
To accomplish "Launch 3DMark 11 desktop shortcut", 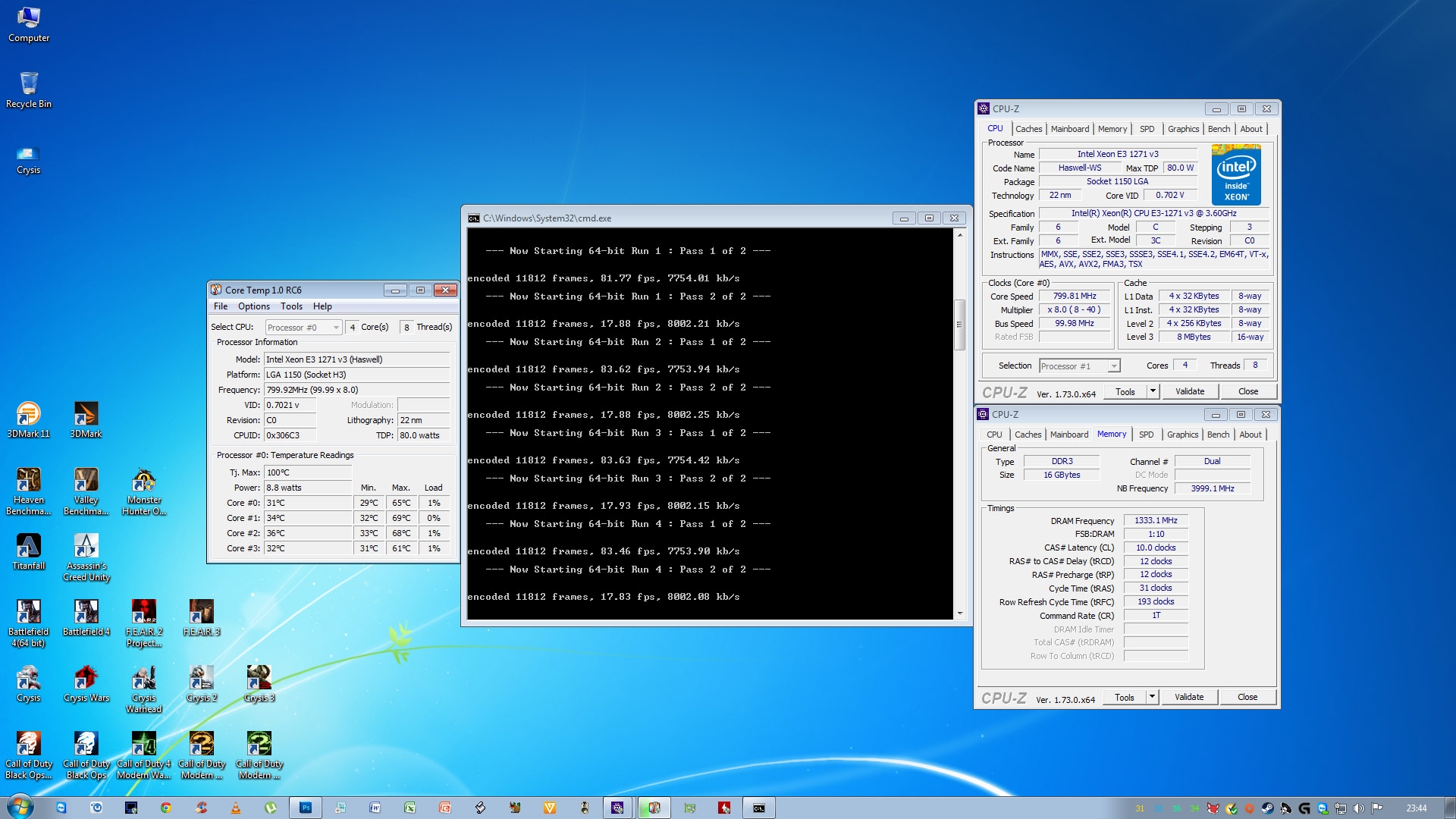I will point(29,419).
